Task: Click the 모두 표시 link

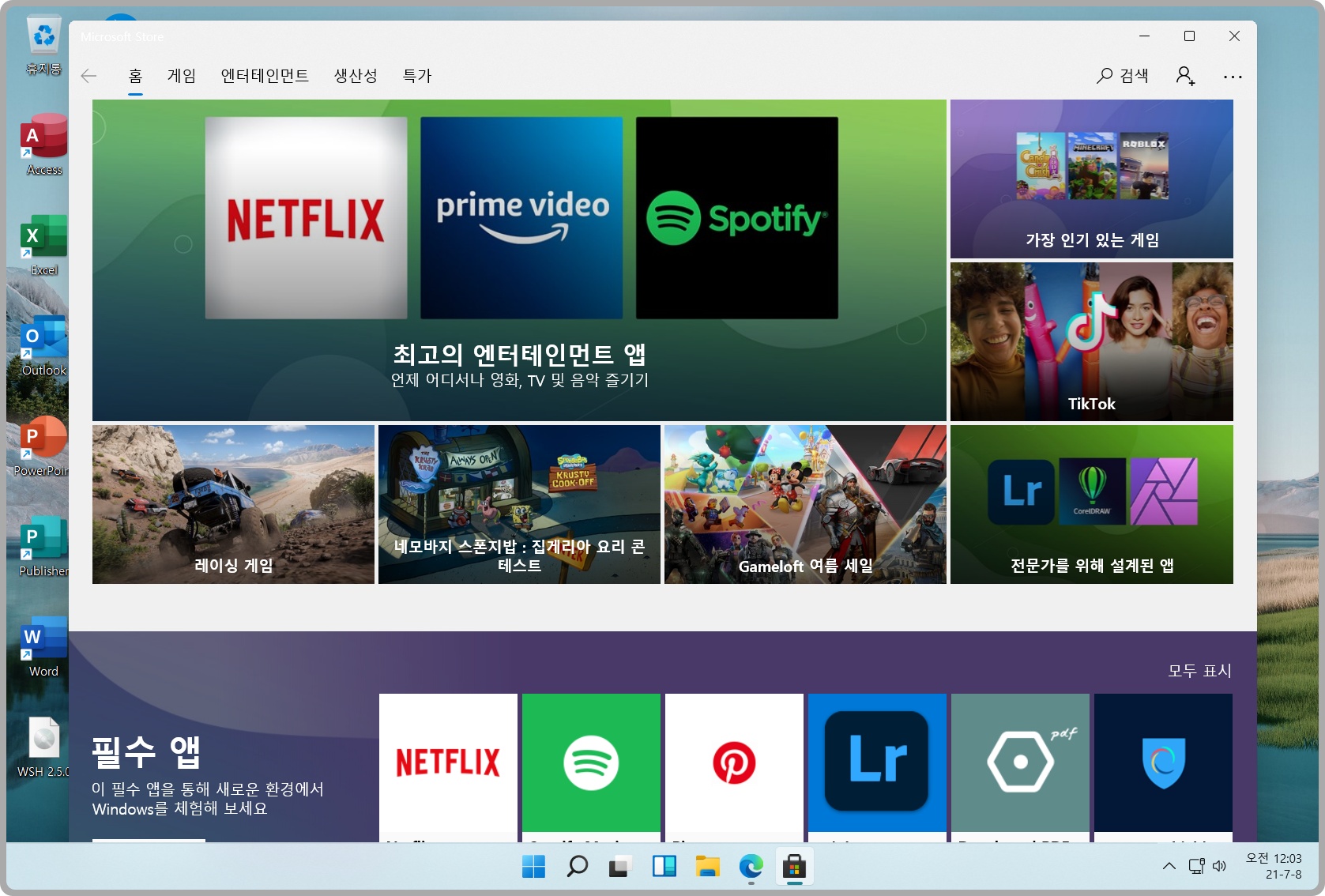Action: 1200,671
